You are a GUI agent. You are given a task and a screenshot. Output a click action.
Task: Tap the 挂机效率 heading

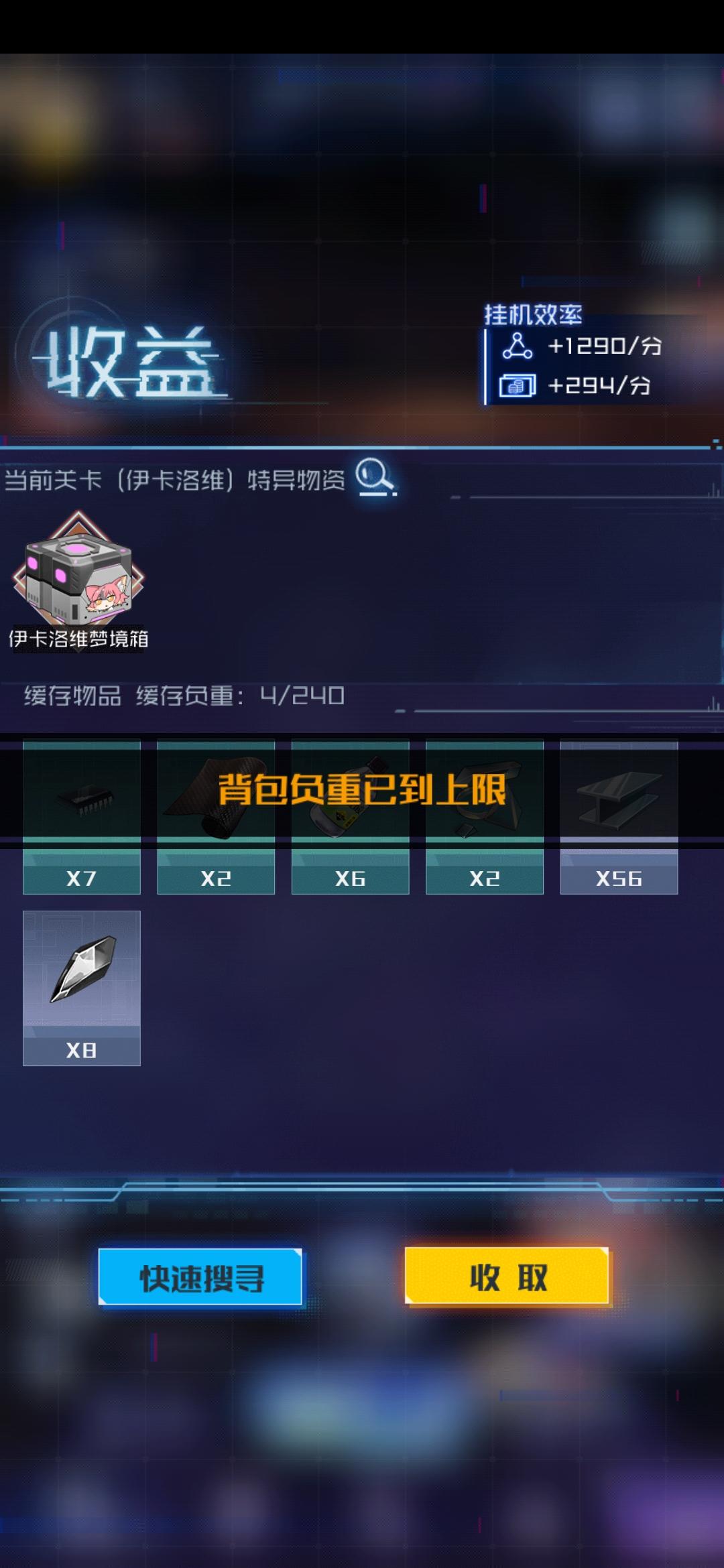pos(533,314)
